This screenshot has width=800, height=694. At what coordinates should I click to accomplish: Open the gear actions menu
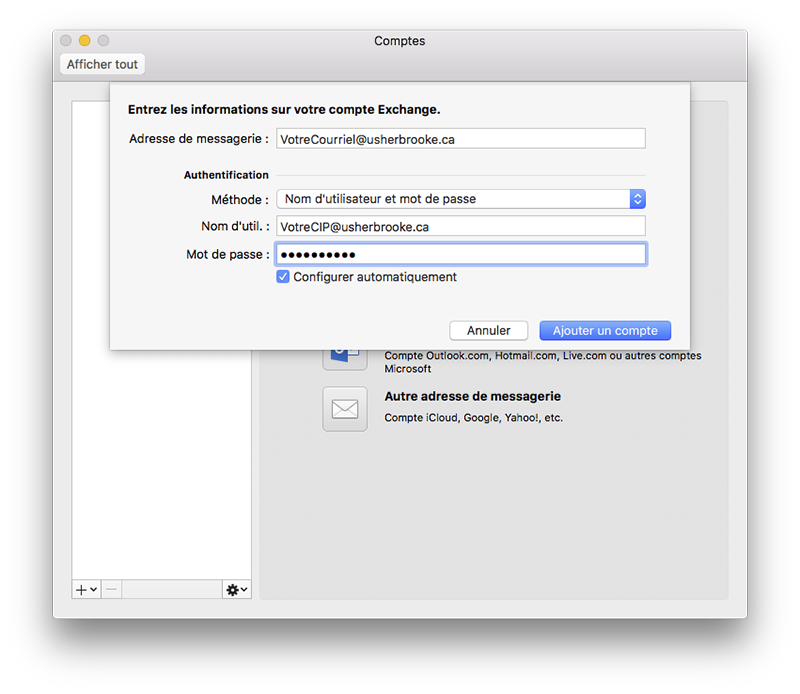coord(236,590)
